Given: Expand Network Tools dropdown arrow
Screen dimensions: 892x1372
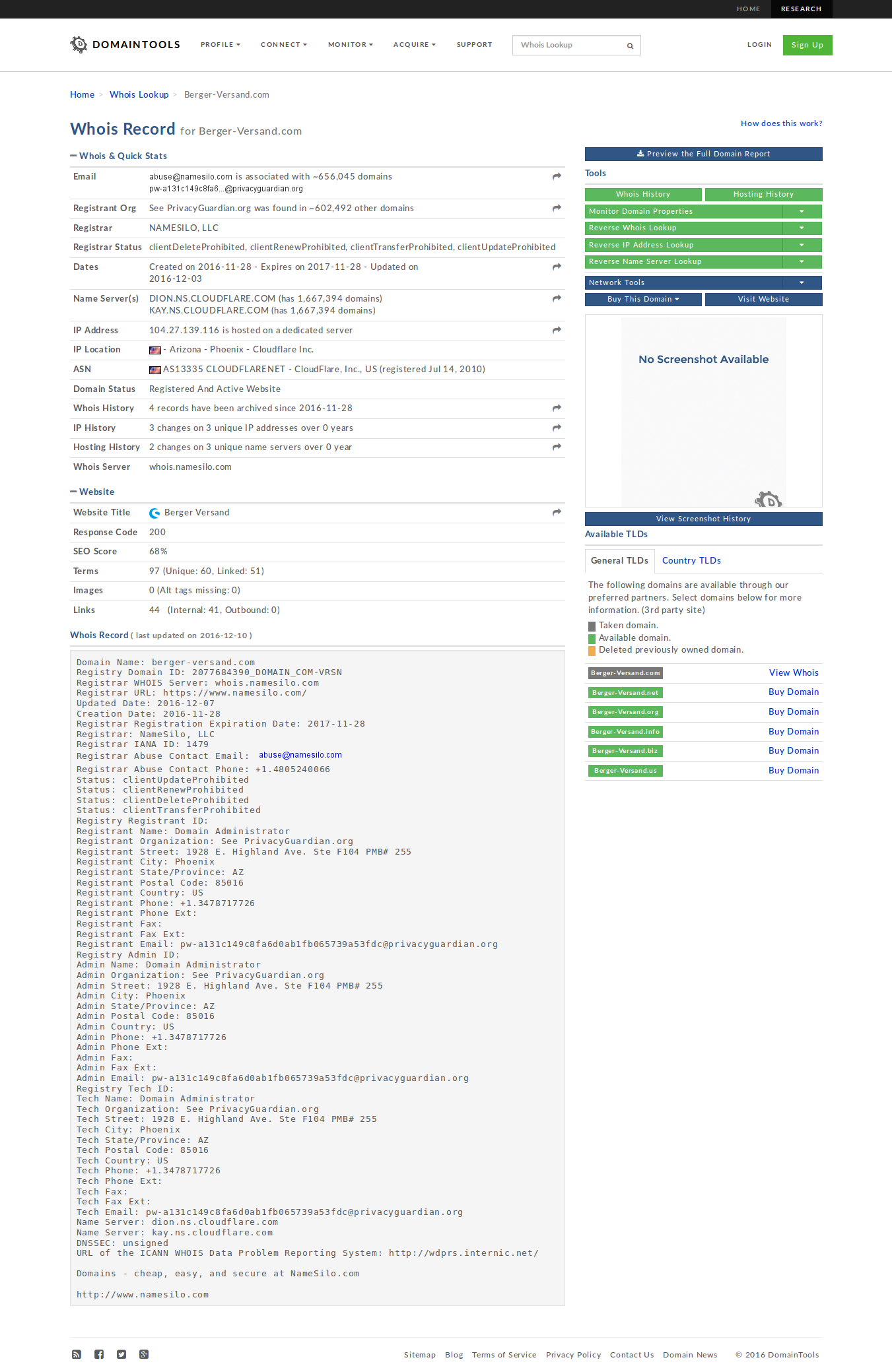Looking at the screenshot, I should pyautogui.click(x=802, y=282).
